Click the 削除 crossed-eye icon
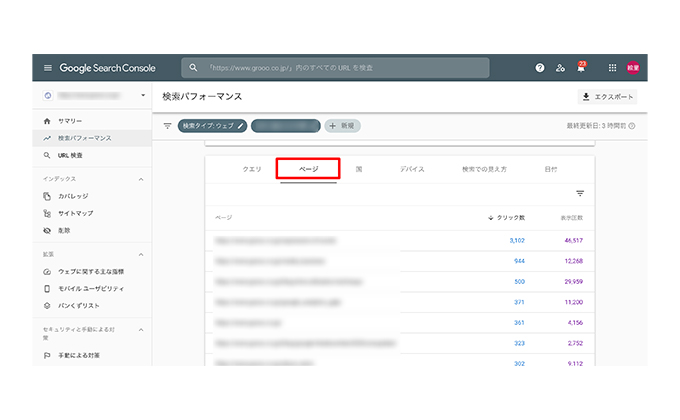The height and width of the screenshot is (420, 680). (x=47, y=230)
